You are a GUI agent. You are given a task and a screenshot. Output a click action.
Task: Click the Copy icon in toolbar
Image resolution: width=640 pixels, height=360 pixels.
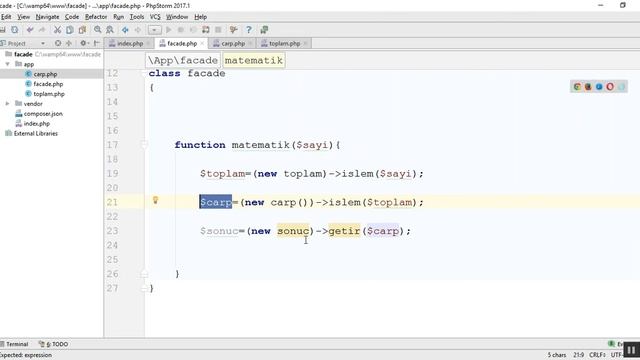click(x=70, y=30)
